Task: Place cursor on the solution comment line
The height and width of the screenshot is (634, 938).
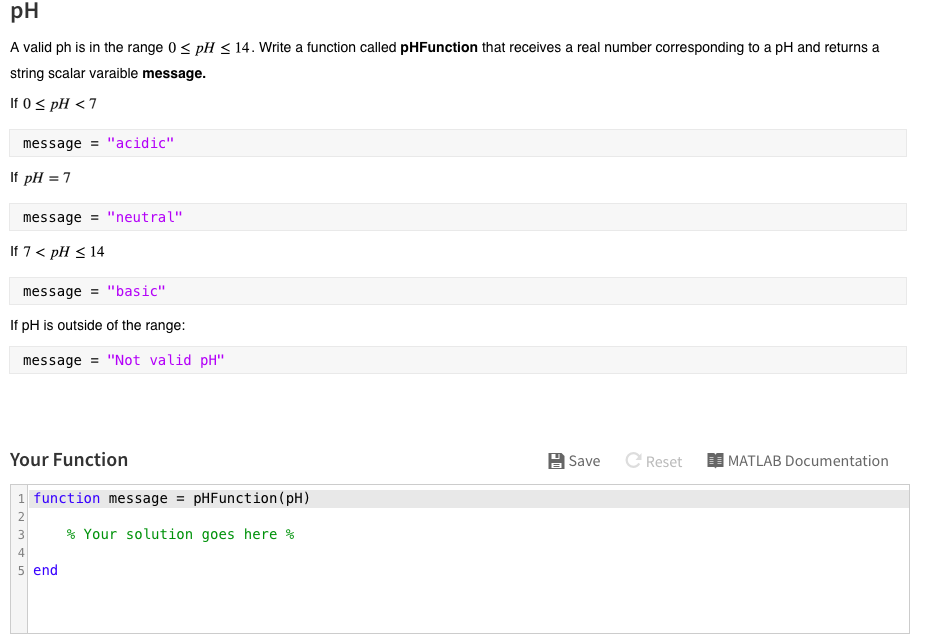Action: click(180, 534)
